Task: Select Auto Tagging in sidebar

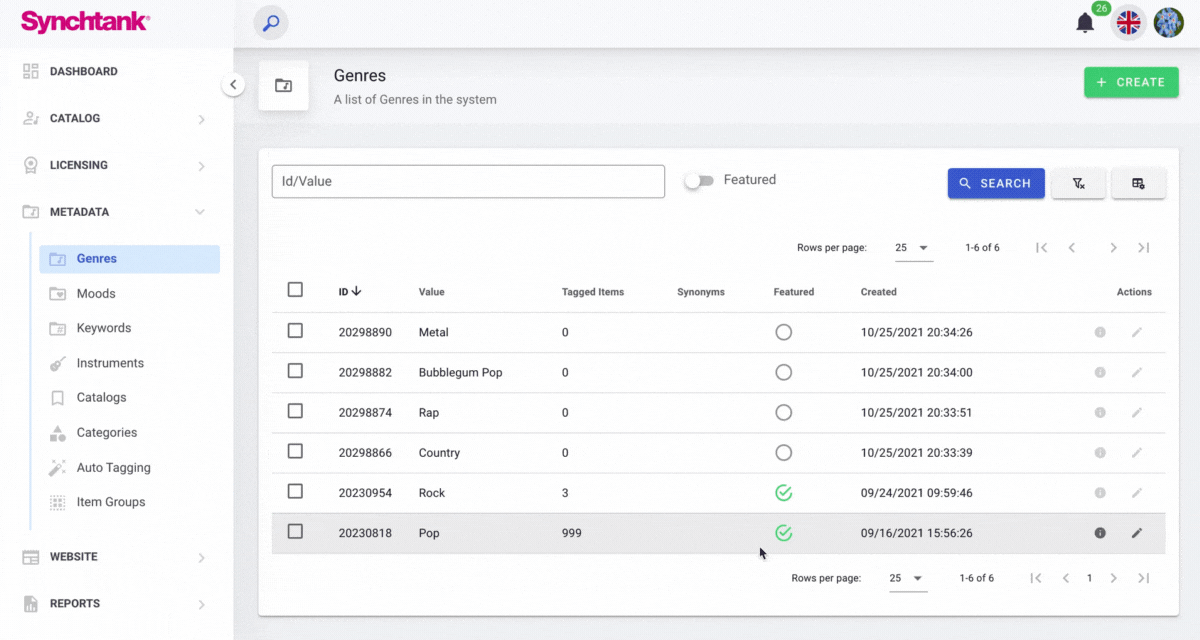Action: point(113,468)
